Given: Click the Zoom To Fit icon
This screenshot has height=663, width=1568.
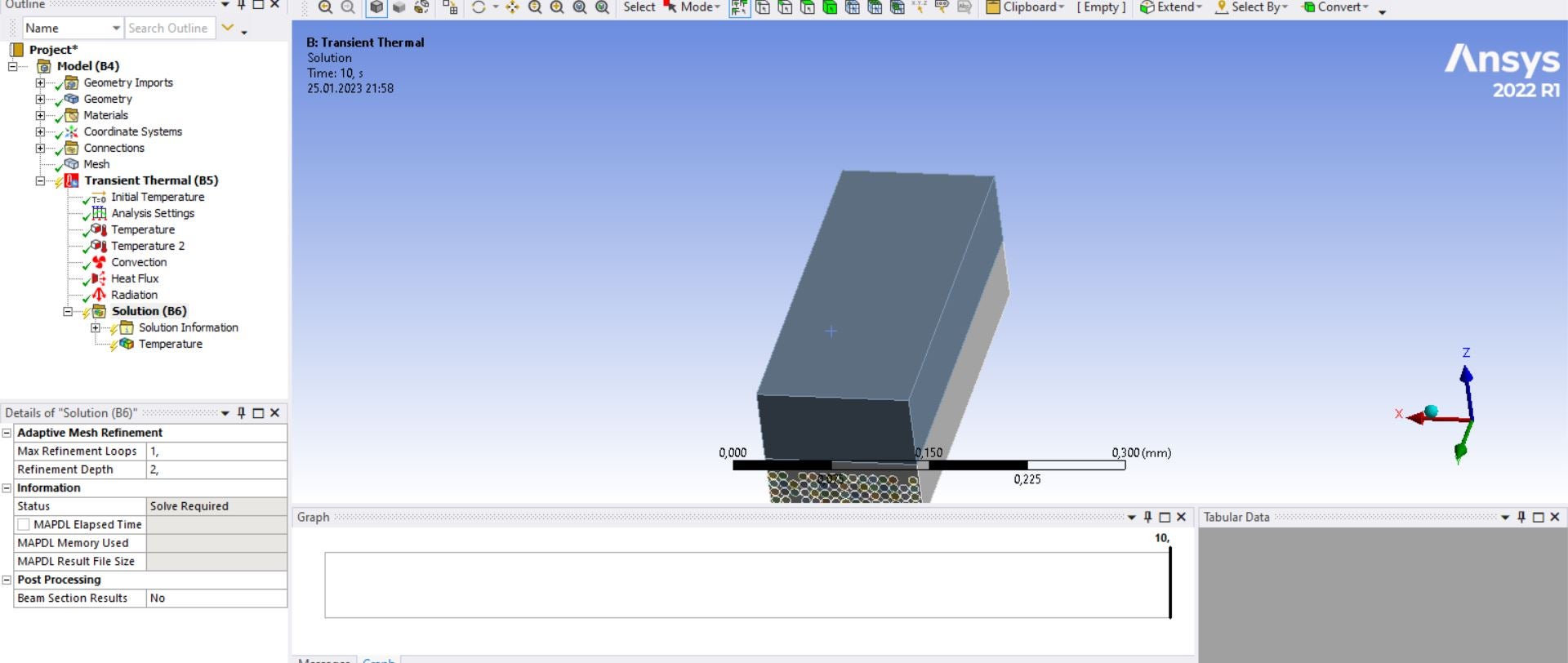Looking at the screenshot, I should [580, 7].
